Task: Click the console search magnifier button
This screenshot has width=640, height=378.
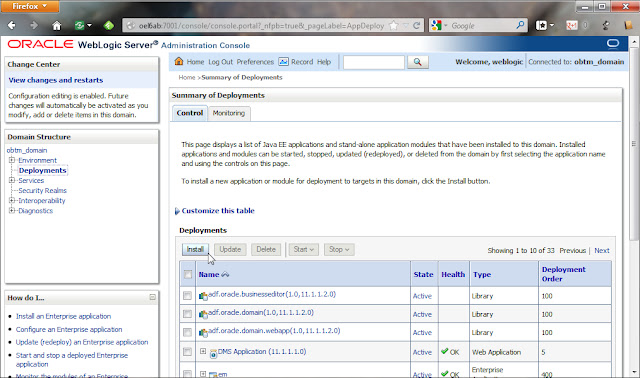Action: [x=418, y=62]
